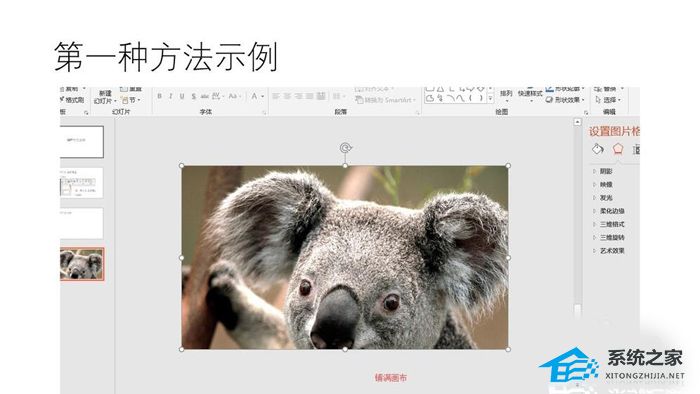Select Size & Properties tab icon
This screenshot has width=700, height=394.
coord(636,149)
